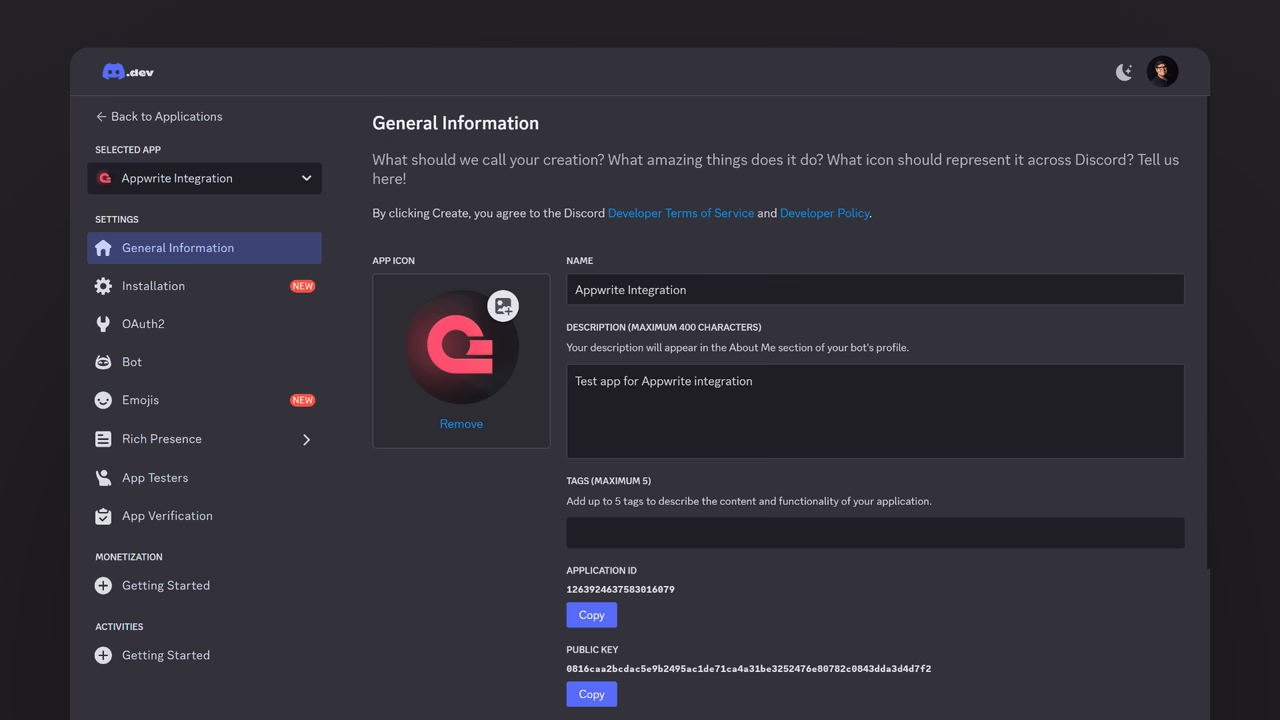Click the Tags input field

point(875,533)
